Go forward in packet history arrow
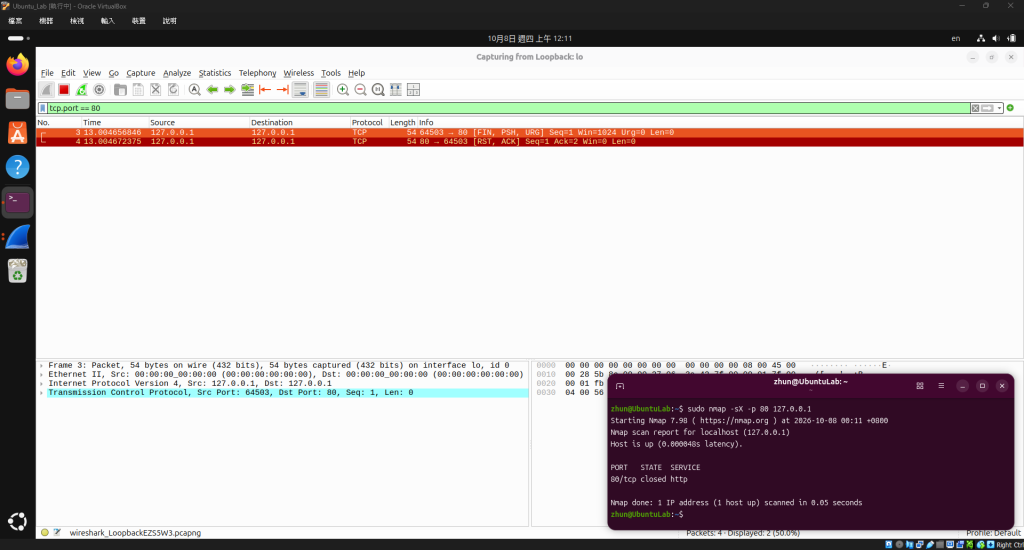This screenshot has width=1024, height=550. tap(229, 89)
